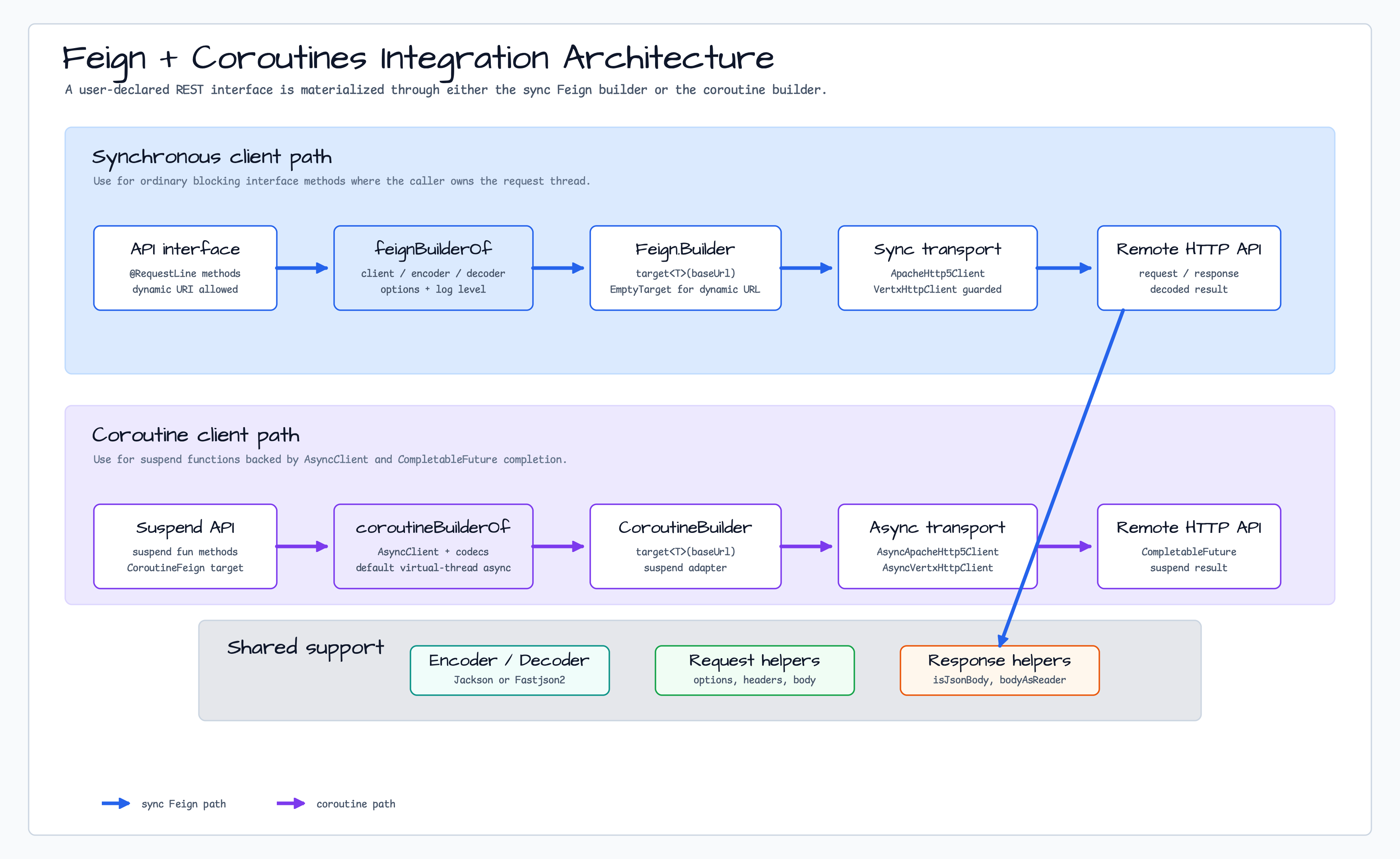This screenshot has height=859, width=1400.
Task: Click the subtitle about user-declared REST interface
Action: (446, 90)
